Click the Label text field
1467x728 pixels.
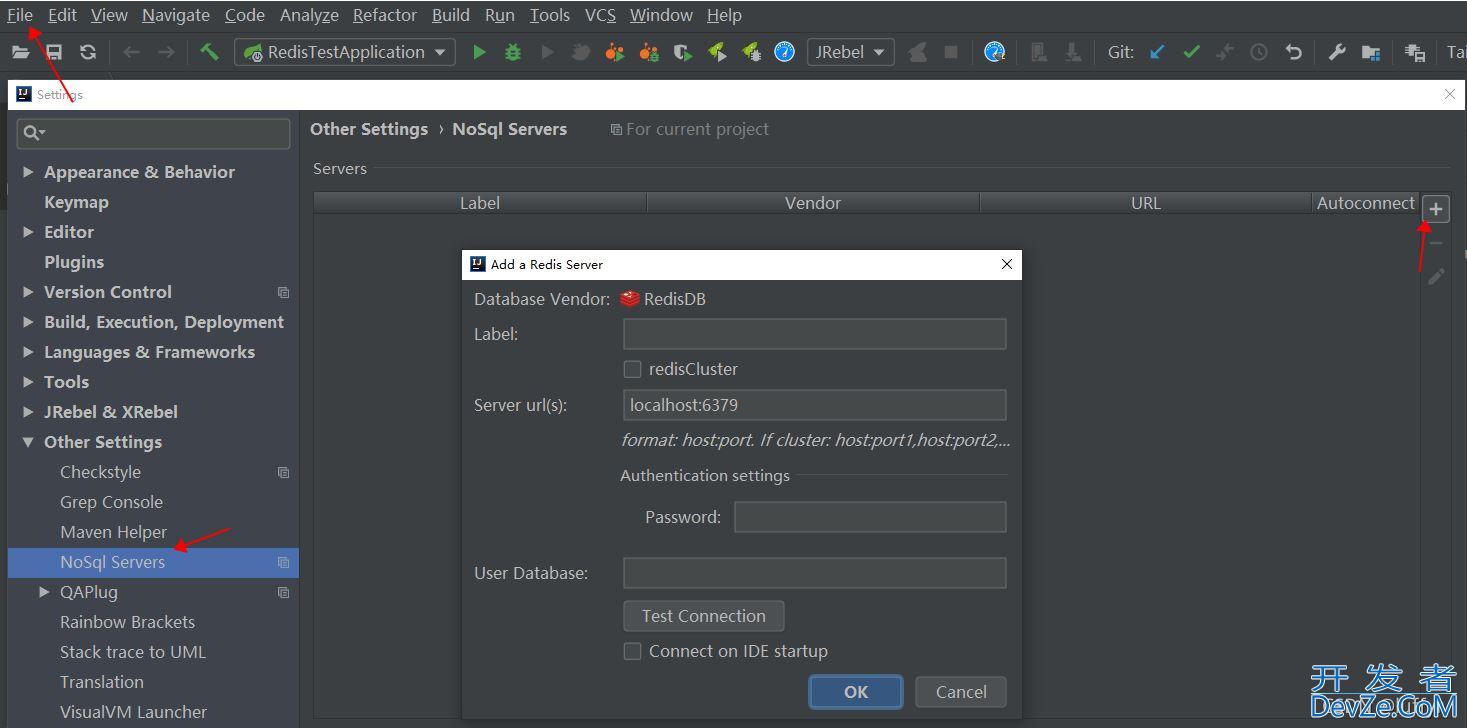(814, 334)
